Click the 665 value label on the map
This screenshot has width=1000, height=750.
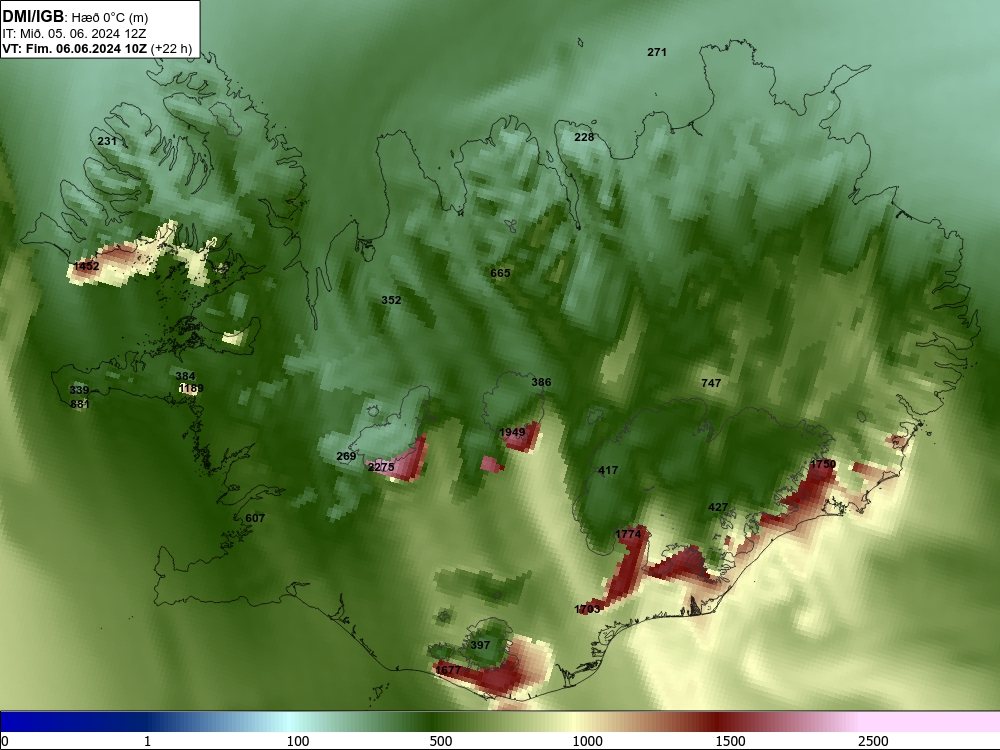500,273
